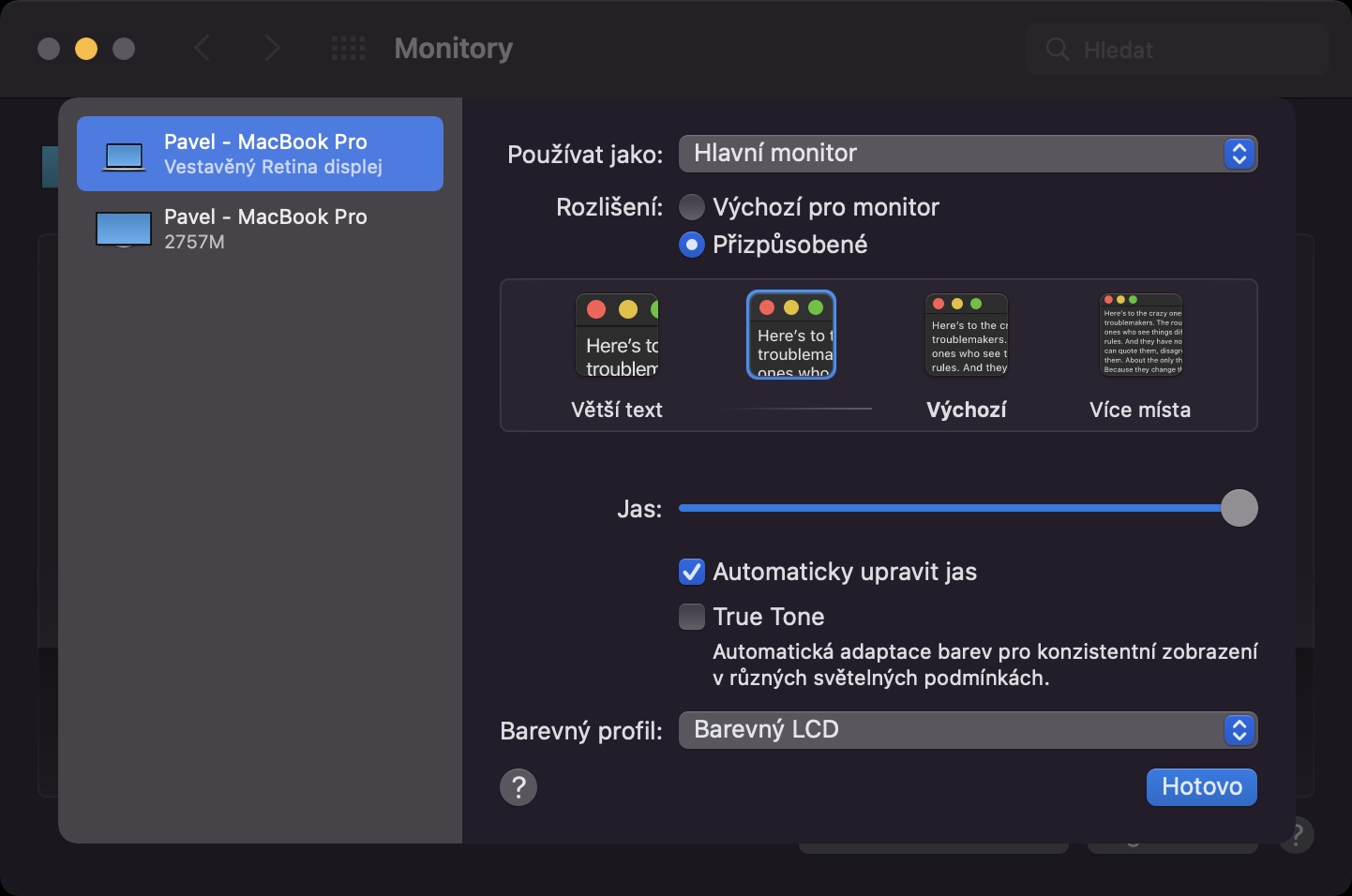Screen dimensions: 1352x896
Task: Select 'Výchozí pro monitor' radio button
Action: coord(692,207)
